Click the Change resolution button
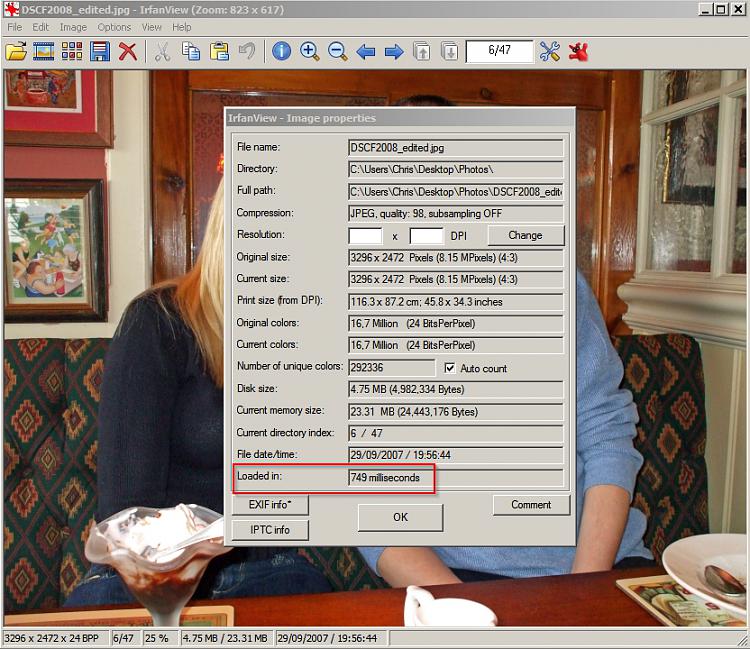750x649 pixels. pyautogui.click(x=526, y=235)
